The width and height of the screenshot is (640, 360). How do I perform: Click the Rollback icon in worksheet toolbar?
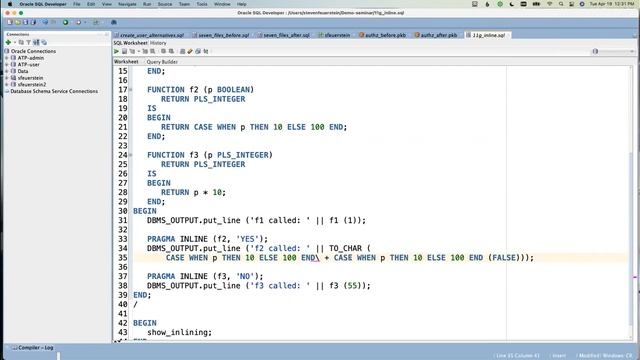pos(171,51)
